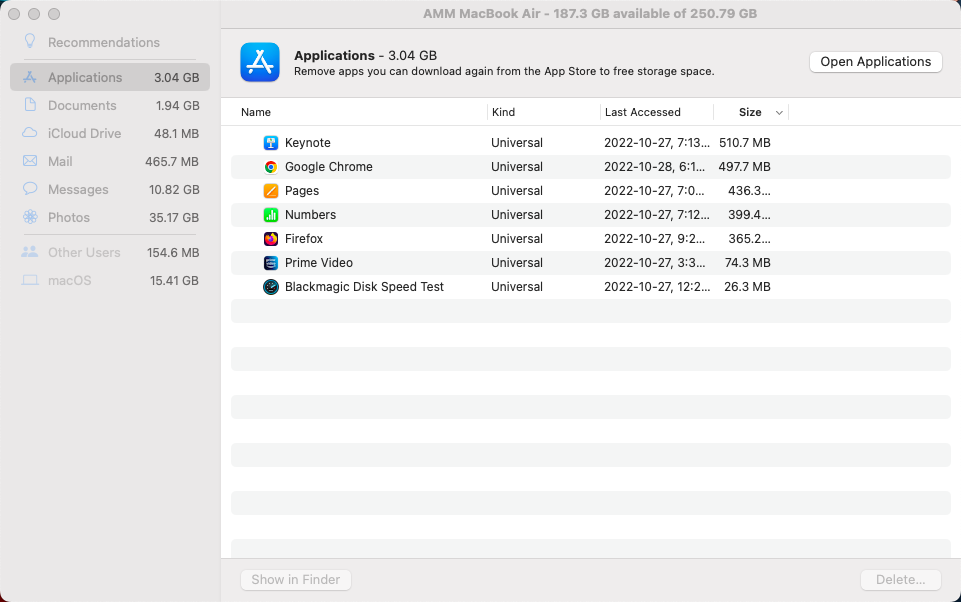Click the red close window button
The image size is (961, 602).
point(14,13)
